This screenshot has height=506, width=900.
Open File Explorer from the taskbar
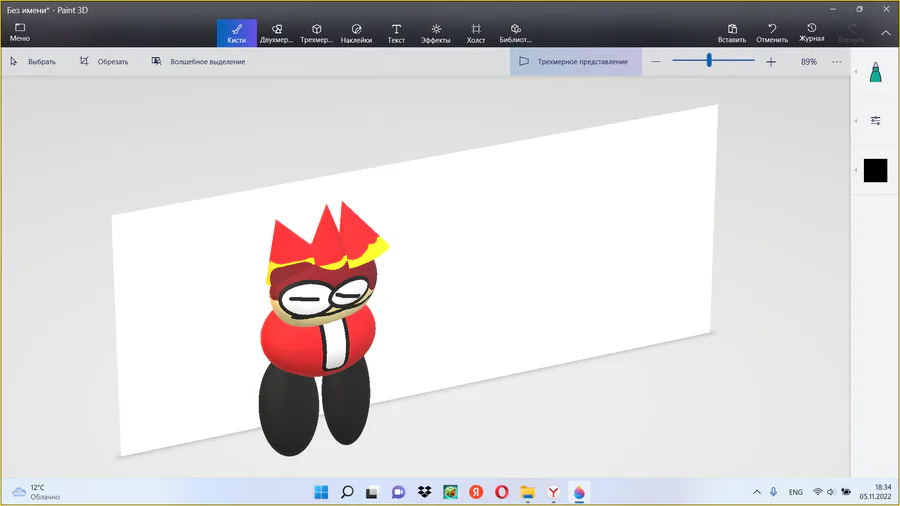tap(527, 492)
